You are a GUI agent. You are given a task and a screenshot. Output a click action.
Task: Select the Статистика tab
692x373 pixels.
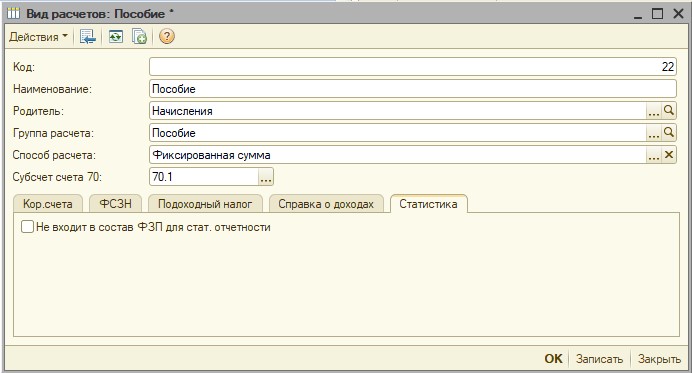[x=428, y=204]
